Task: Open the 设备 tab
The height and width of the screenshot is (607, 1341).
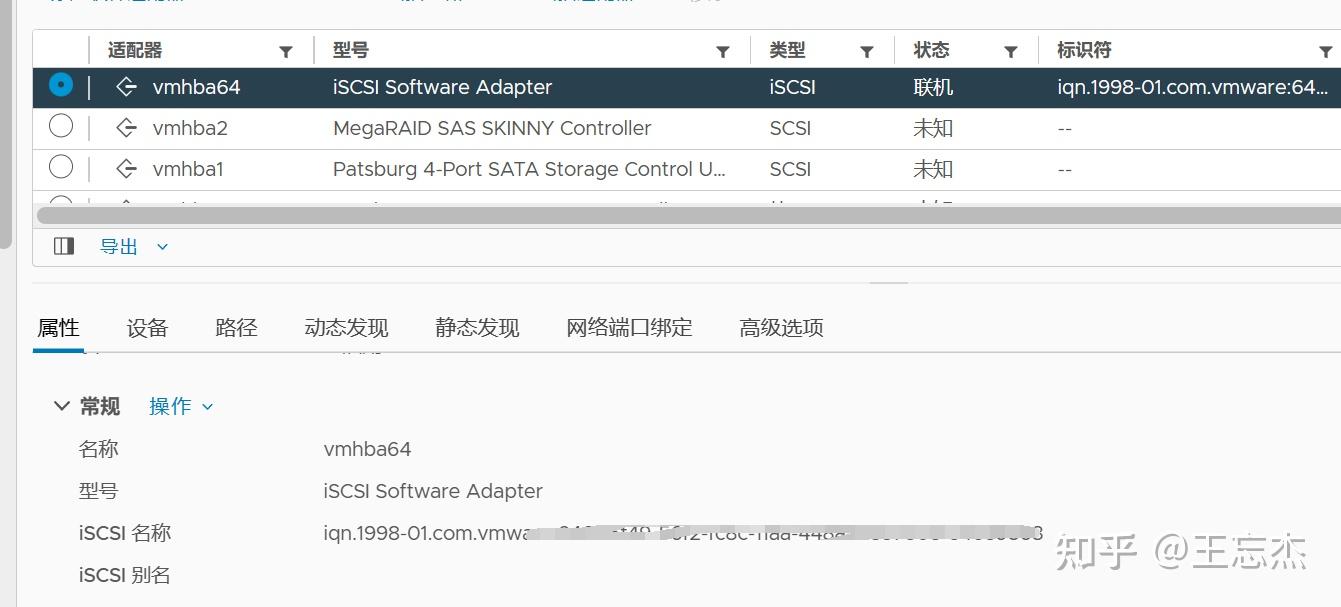Action: click(146, 327)
